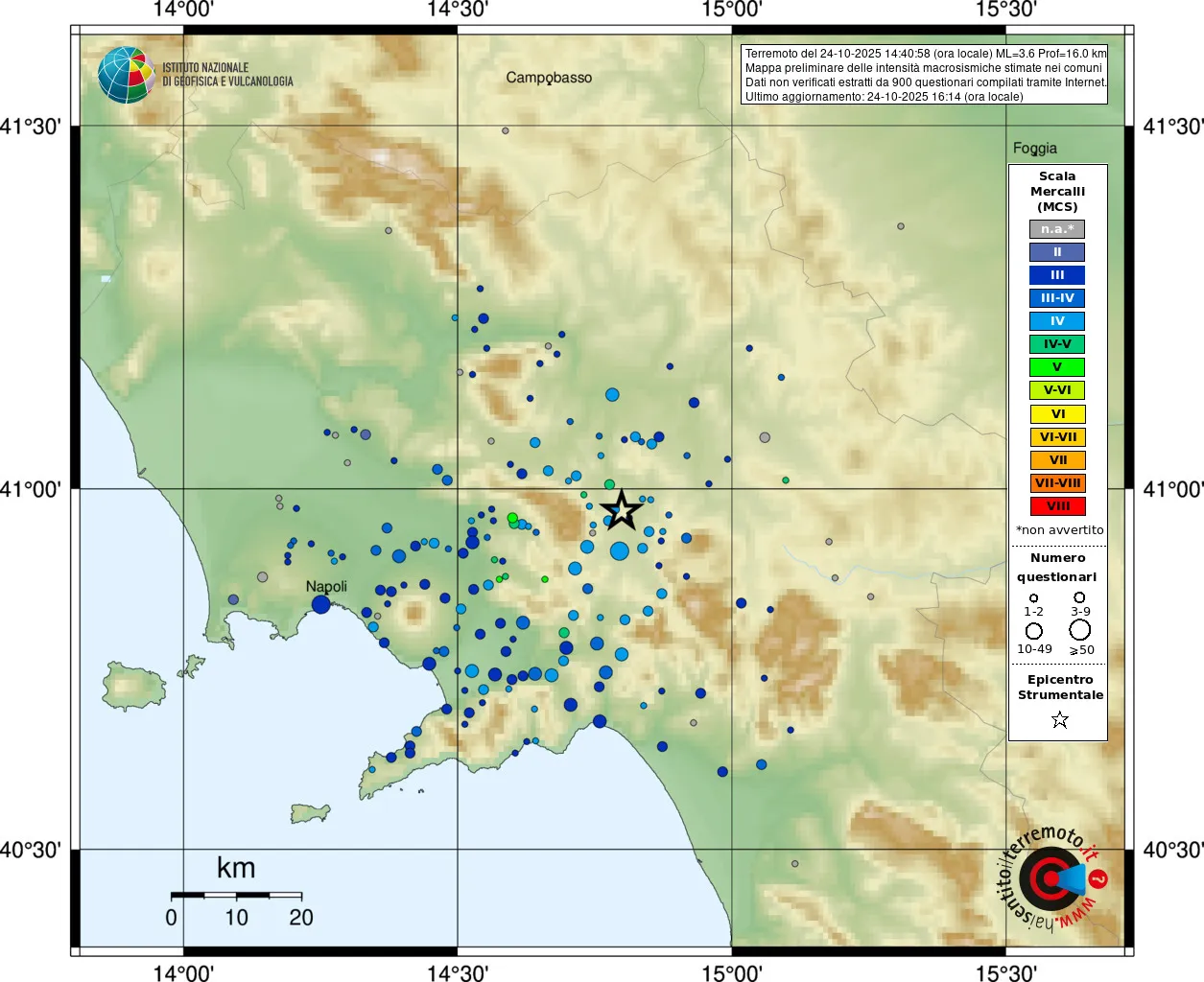
Task: Click the epicenter star on the map
Action: click(622, 510)
